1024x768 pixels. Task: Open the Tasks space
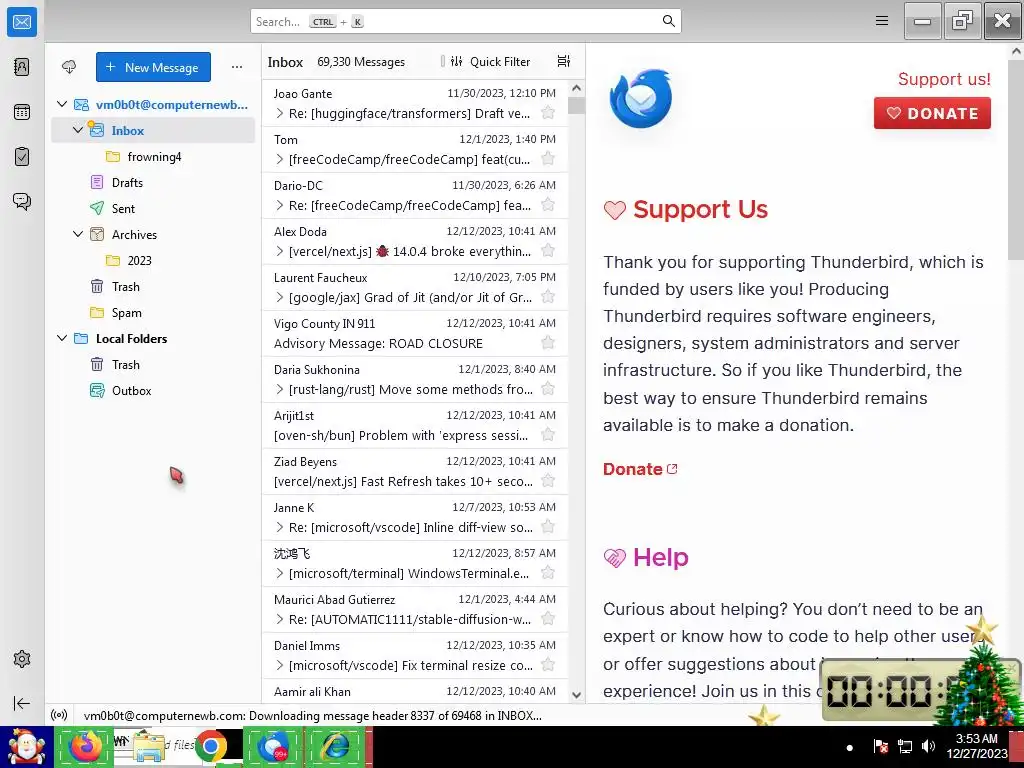coord(22,157)
